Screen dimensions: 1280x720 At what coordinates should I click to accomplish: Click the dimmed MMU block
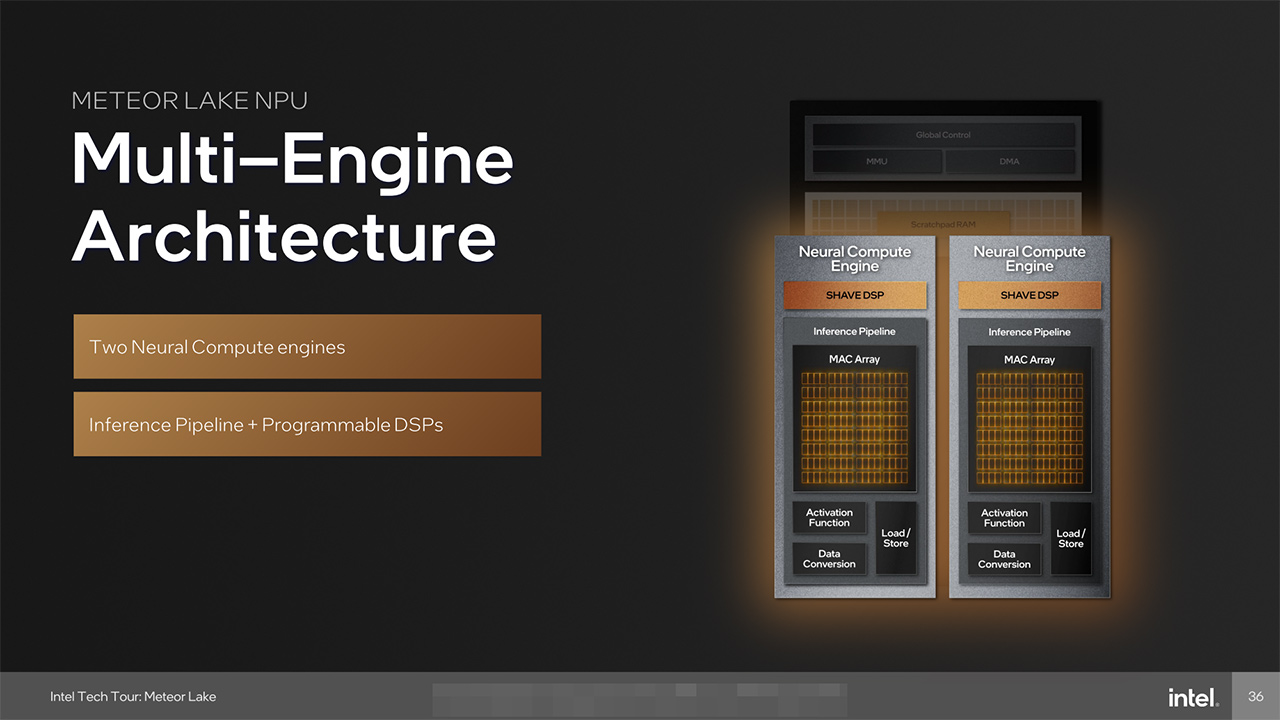tap(876, 161)
